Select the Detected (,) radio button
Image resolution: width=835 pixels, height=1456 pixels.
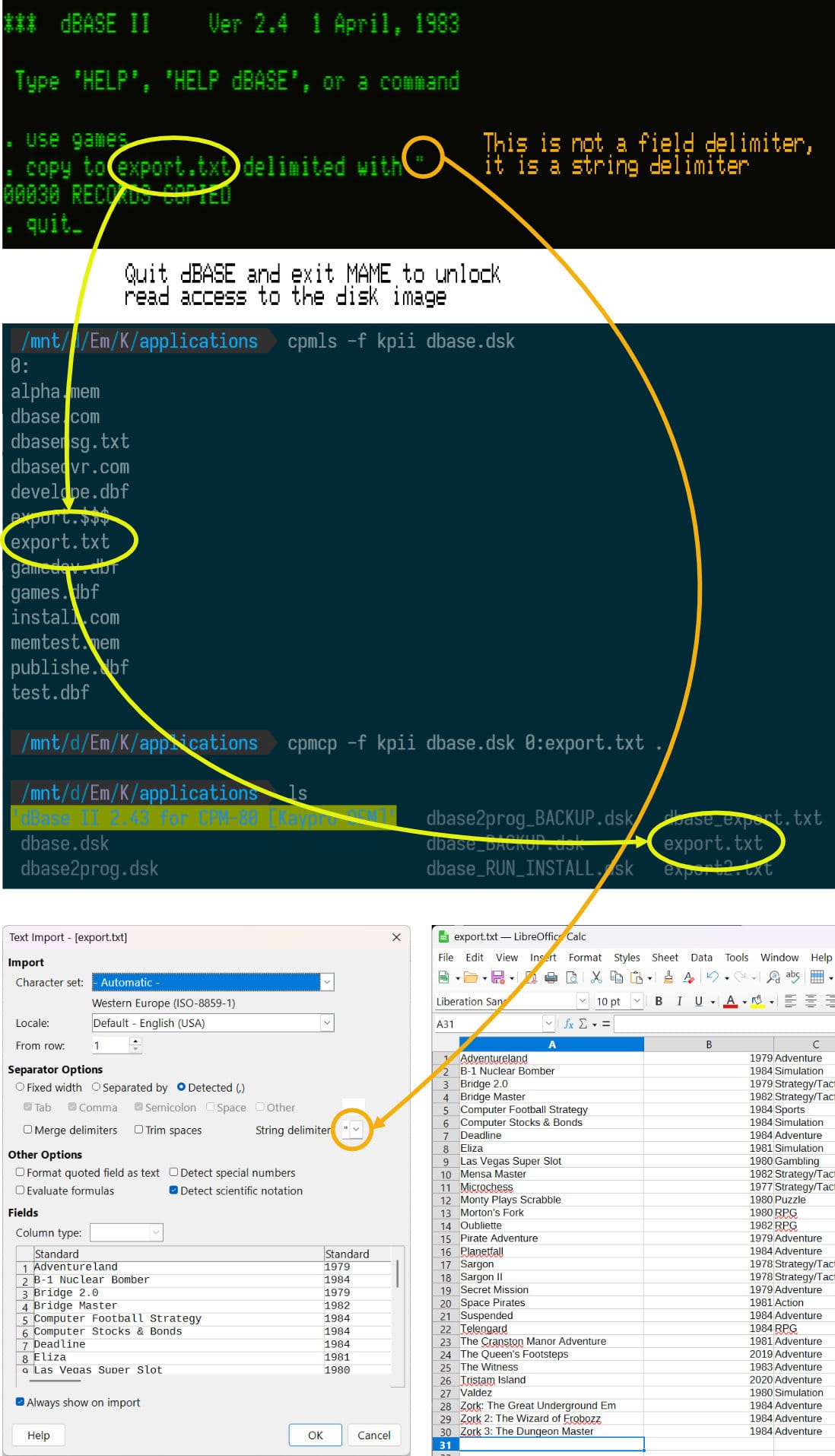point(181,1087)
